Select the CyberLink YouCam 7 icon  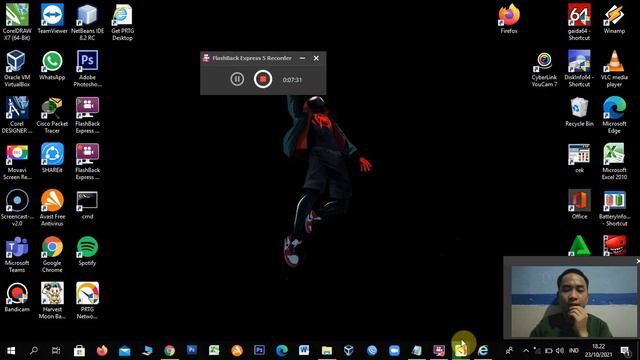(x=544, y=69)
